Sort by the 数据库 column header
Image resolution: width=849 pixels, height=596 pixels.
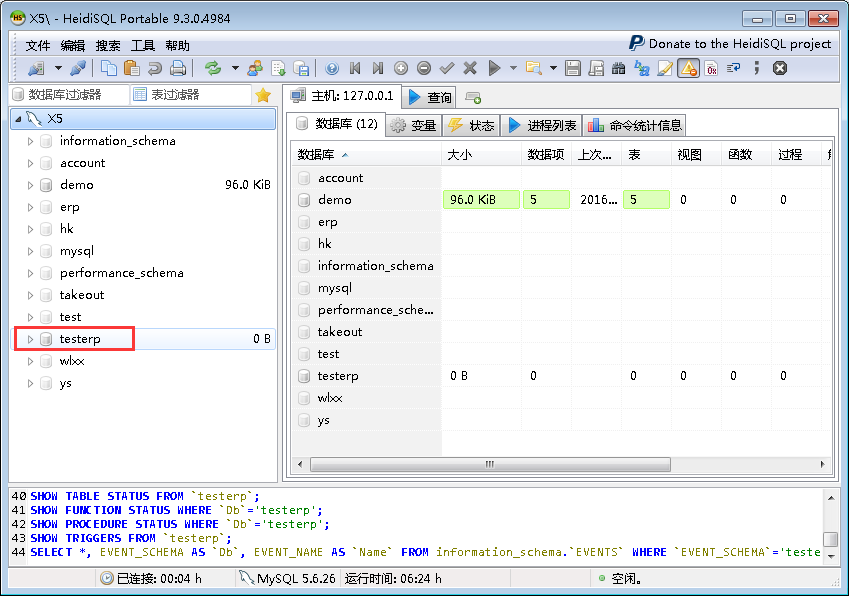coord(367,155)
